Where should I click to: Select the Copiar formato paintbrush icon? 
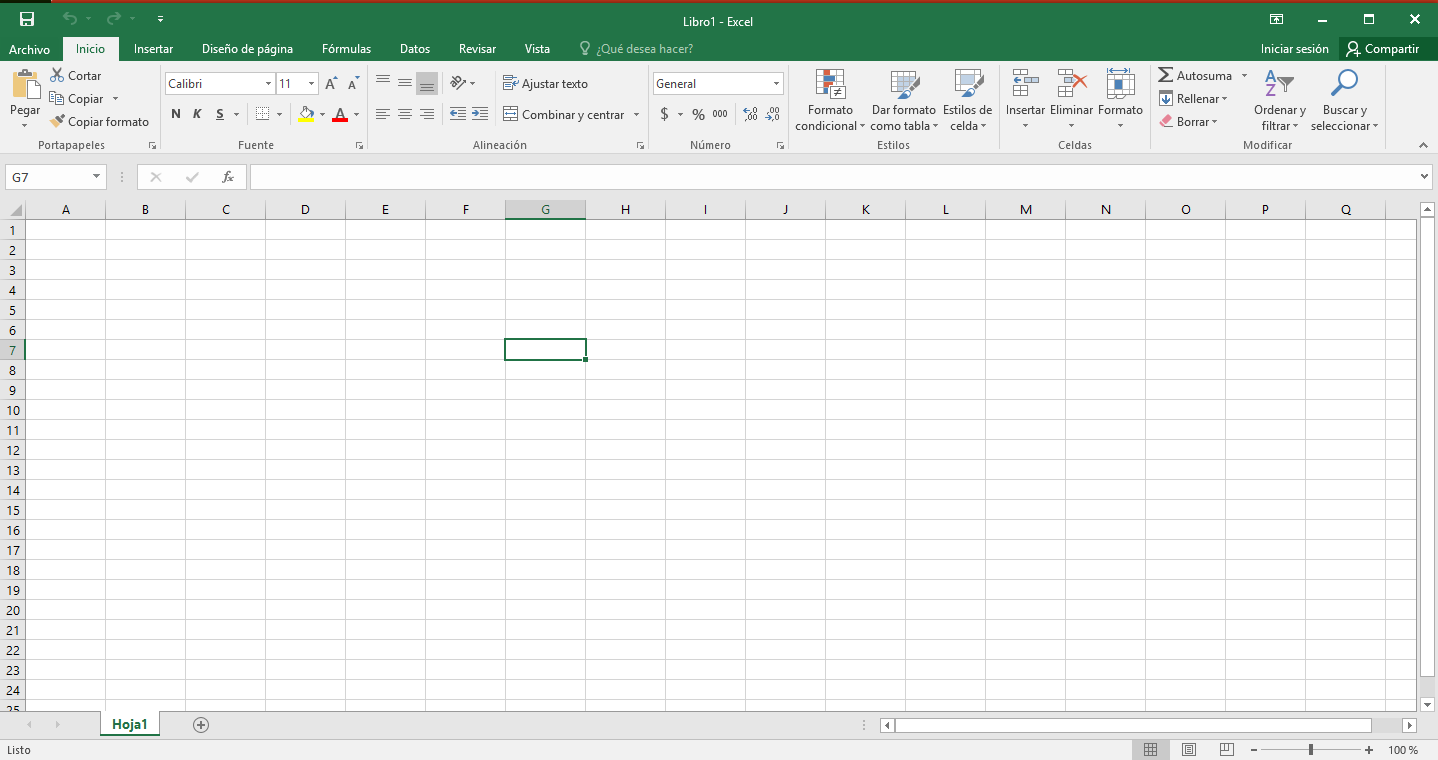57,122
